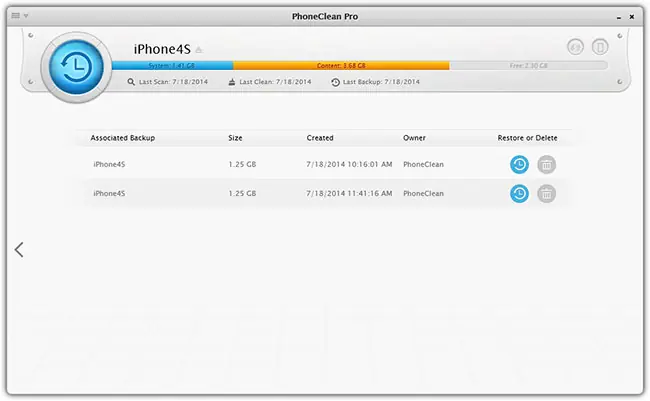650x401 pixels.
Task: Click the Size column header
Action: 235,138
